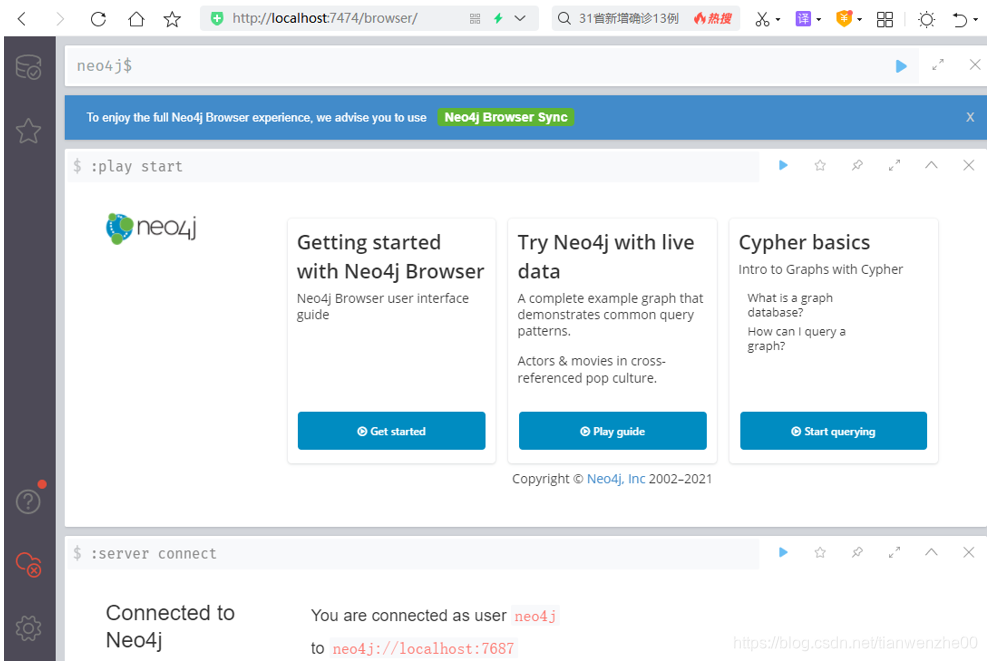Click the extensions grid icon in the toolbar
The height and width of the screenshot is (661, 987).
[x=884, y=19]
